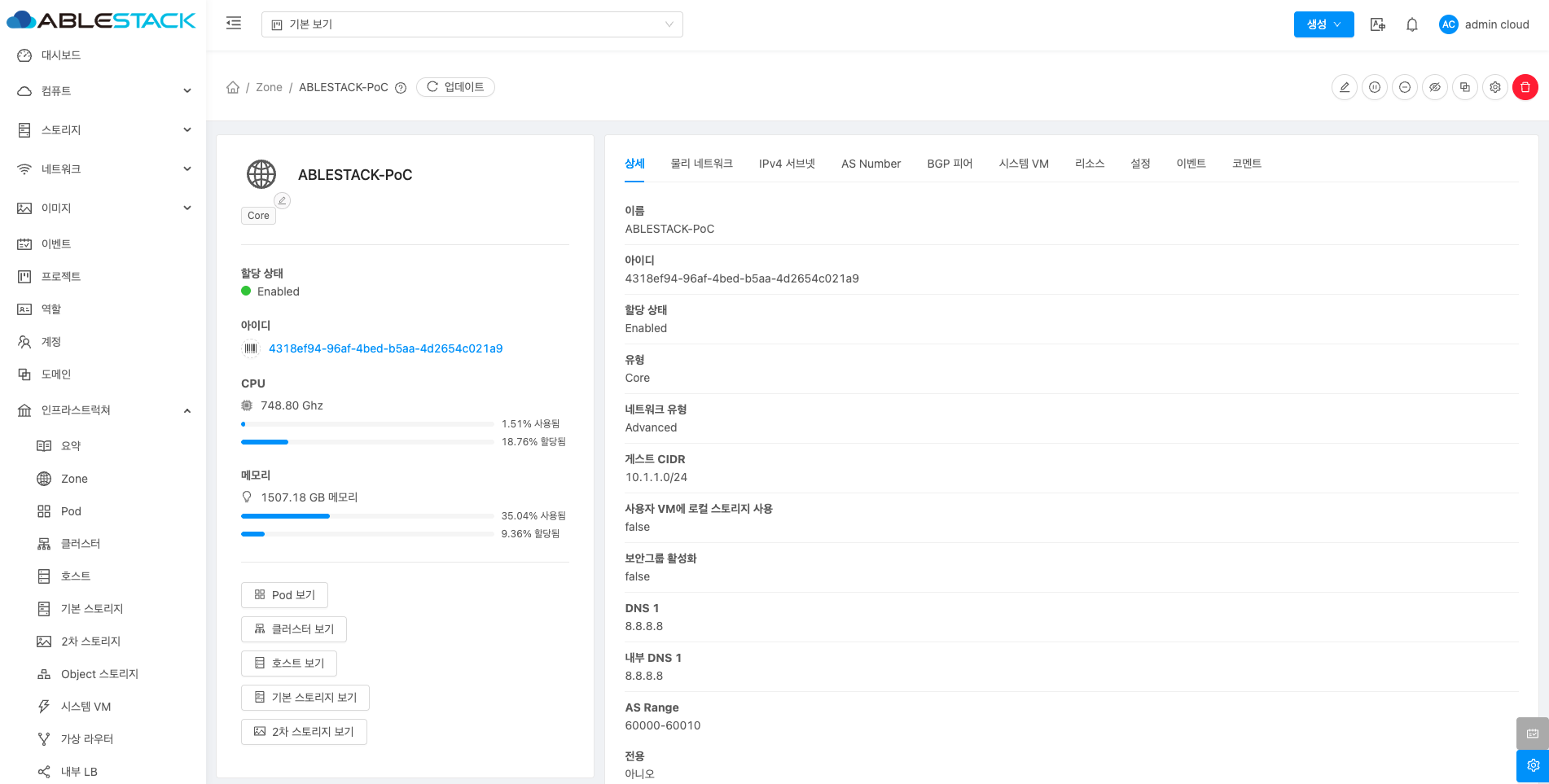1549x784 pixels.
Task: Click the CPU allocated progress bar
Action: [366, 442]
